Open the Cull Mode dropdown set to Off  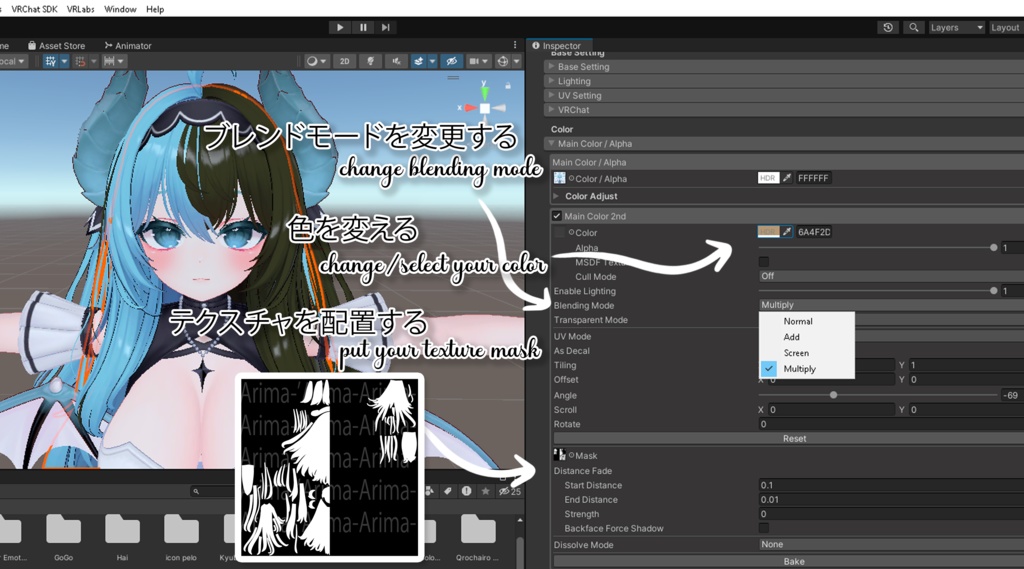click(x=891, y=276)
